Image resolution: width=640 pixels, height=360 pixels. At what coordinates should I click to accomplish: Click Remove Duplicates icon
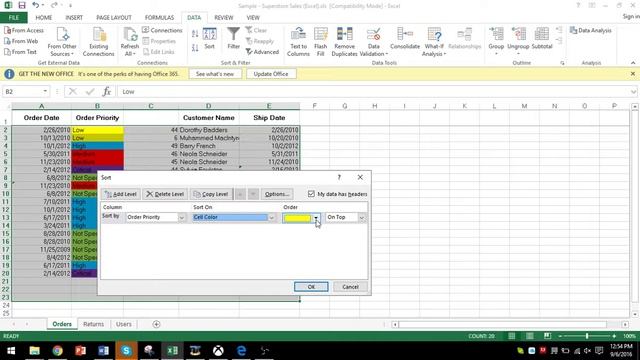coord(344,35)
